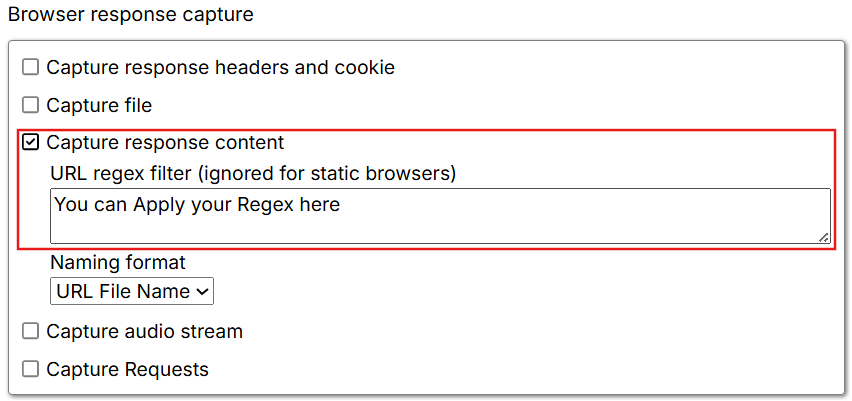Enable the Capture response headers and cookie checkbox
Screen dimensions: 852x401
(x=31, y=68)
